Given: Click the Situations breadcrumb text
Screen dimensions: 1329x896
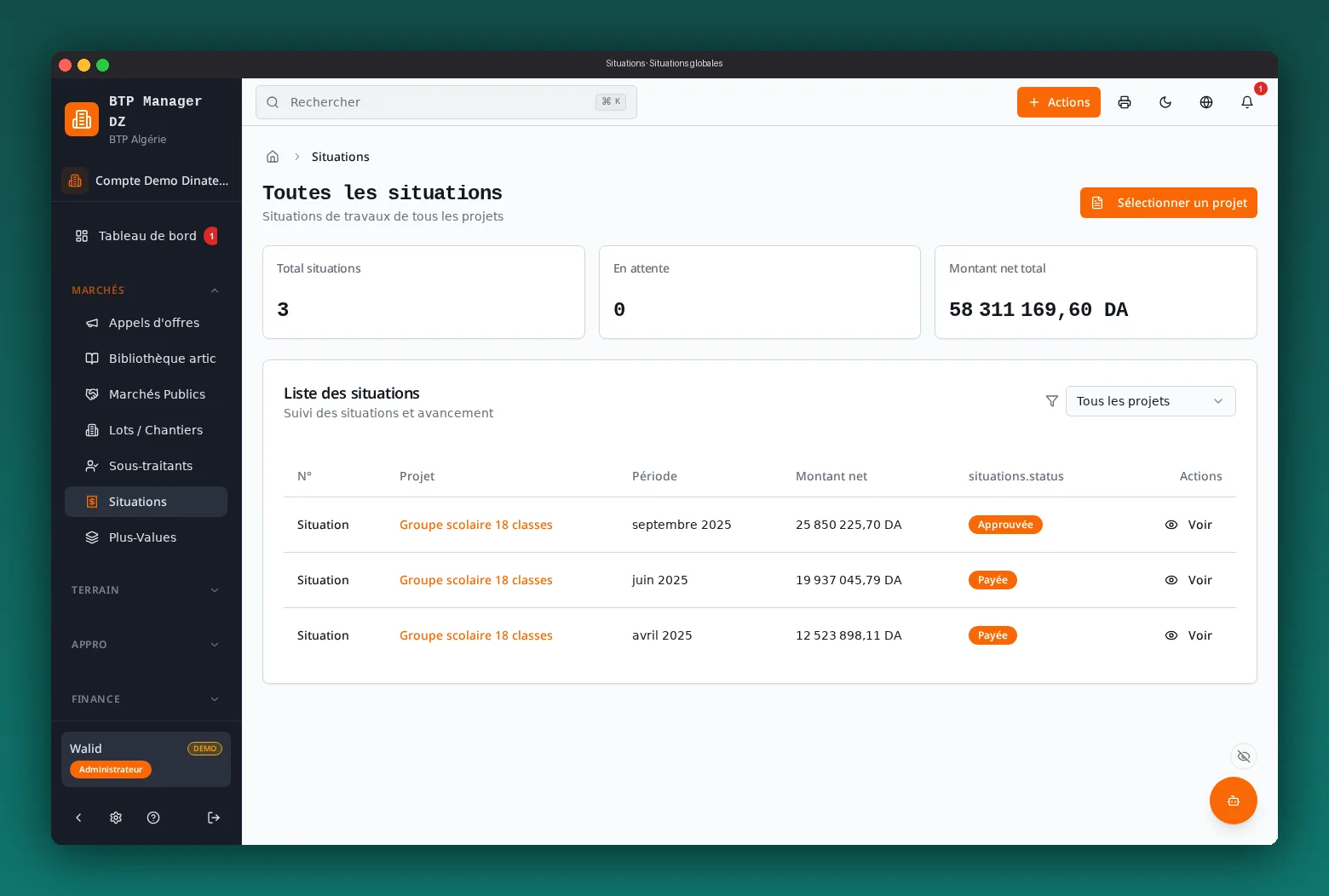Looking at the screenshot, I should [x=340, y=157].
